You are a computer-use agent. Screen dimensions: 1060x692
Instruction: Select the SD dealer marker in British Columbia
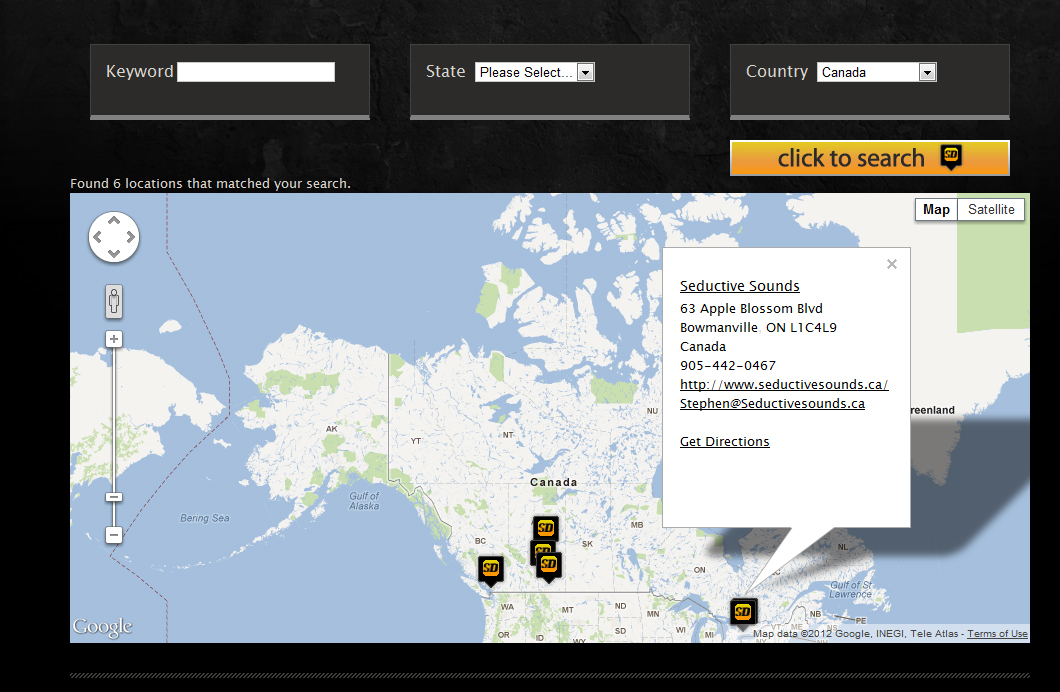(491, 569)
